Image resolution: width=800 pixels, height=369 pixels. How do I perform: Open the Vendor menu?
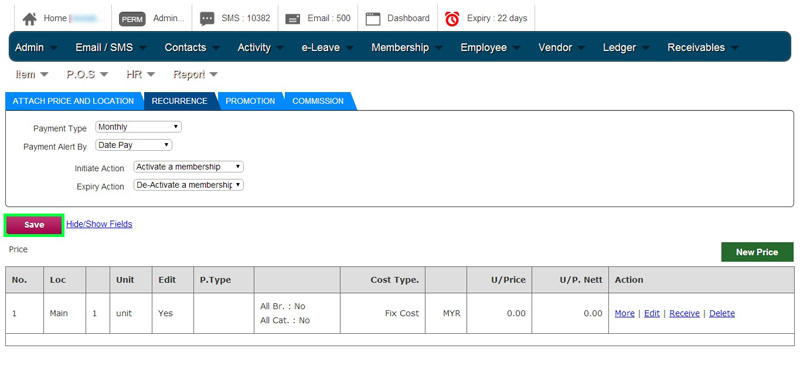click(x=562, y=47)
